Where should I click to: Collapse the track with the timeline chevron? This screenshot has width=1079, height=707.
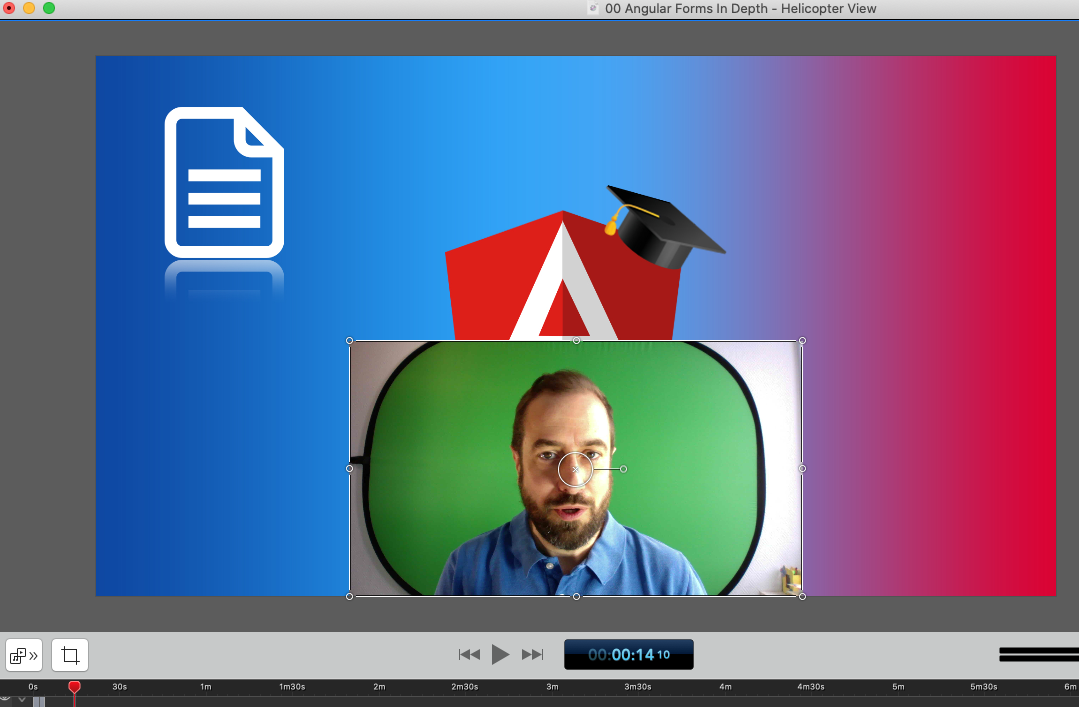[x=22, y=700]
